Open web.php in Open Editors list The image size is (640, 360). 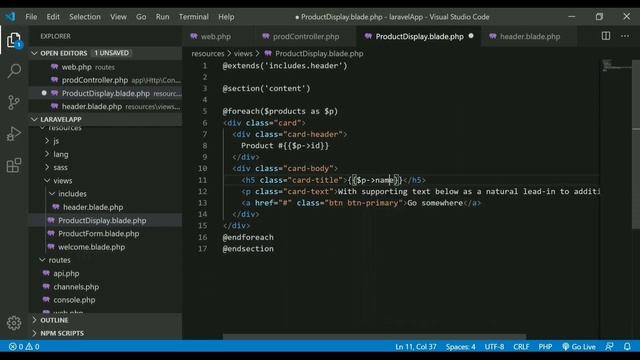[105, 67]
